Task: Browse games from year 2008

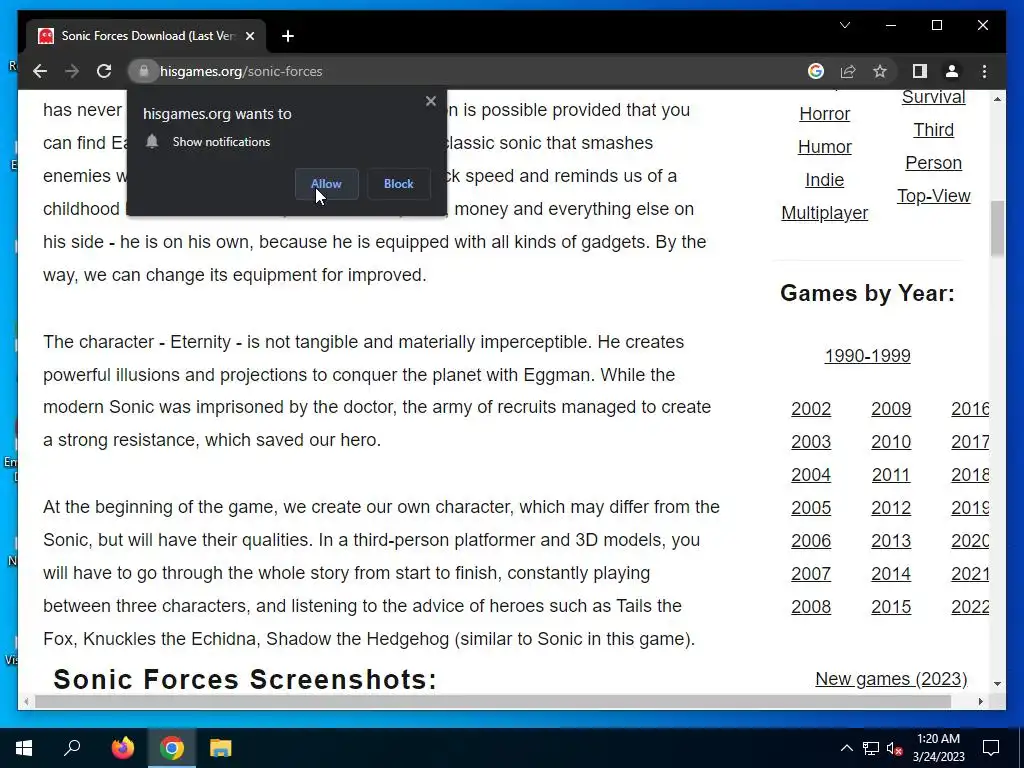Action: click(x=811, y=607)
